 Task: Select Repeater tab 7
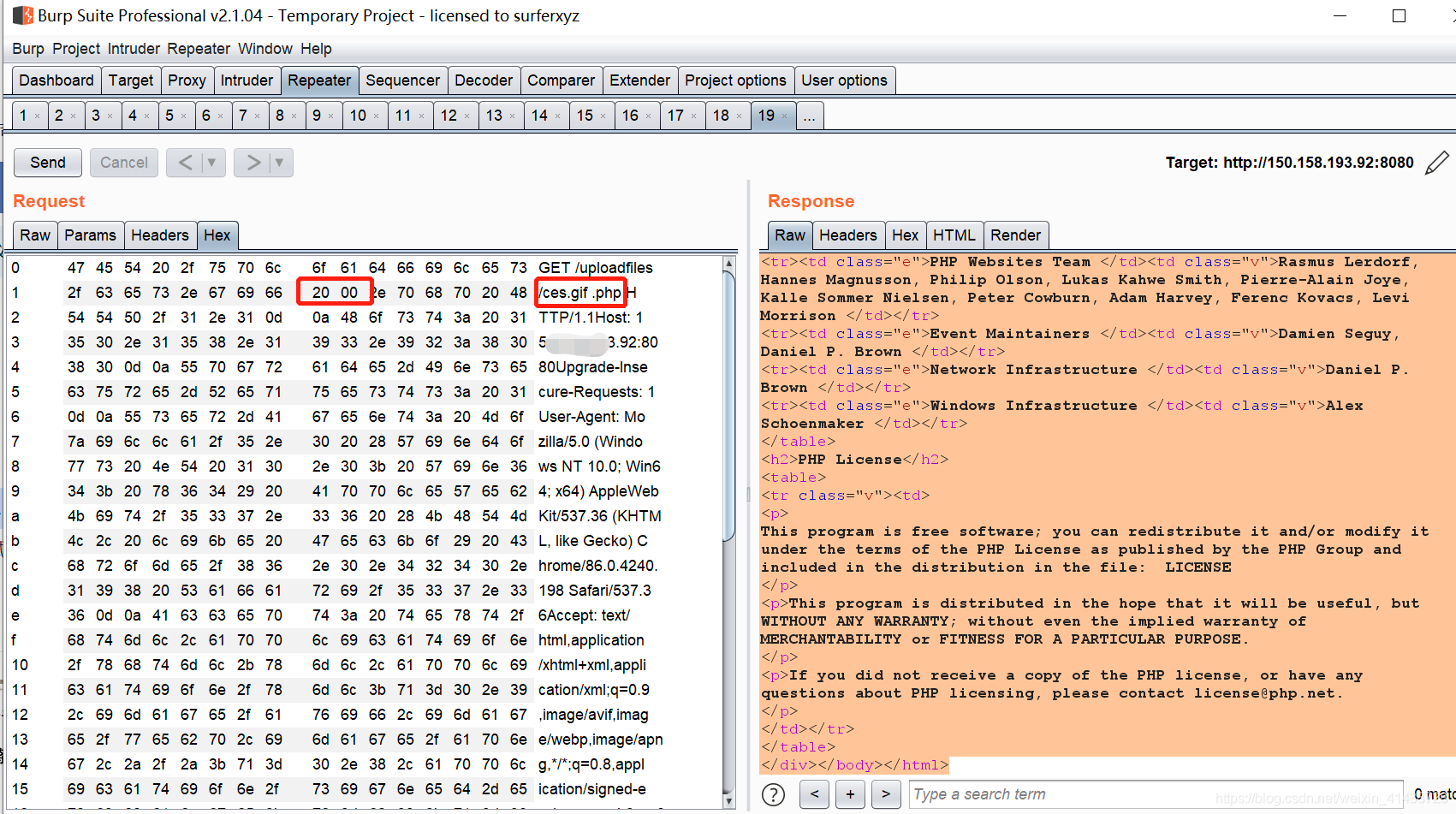pos(243,115)
